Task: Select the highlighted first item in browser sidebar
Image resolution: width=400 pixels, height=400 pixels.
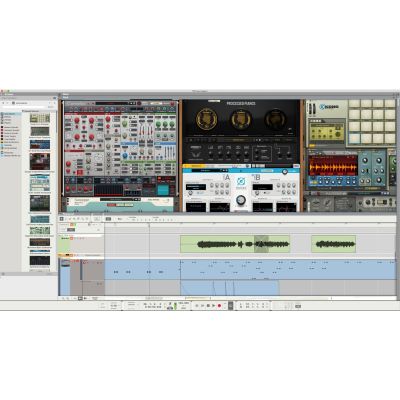Action: click(10, 114)
